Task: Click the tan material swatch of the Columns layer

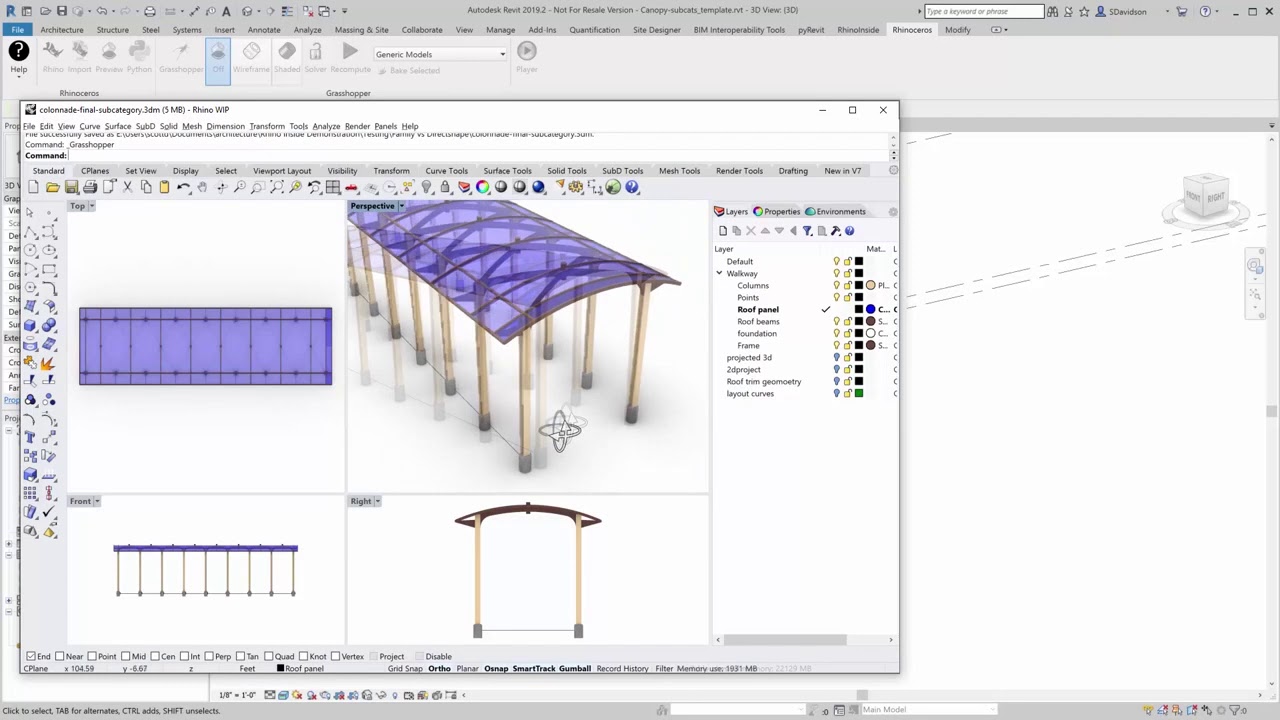Action: [x=871, y=286]
